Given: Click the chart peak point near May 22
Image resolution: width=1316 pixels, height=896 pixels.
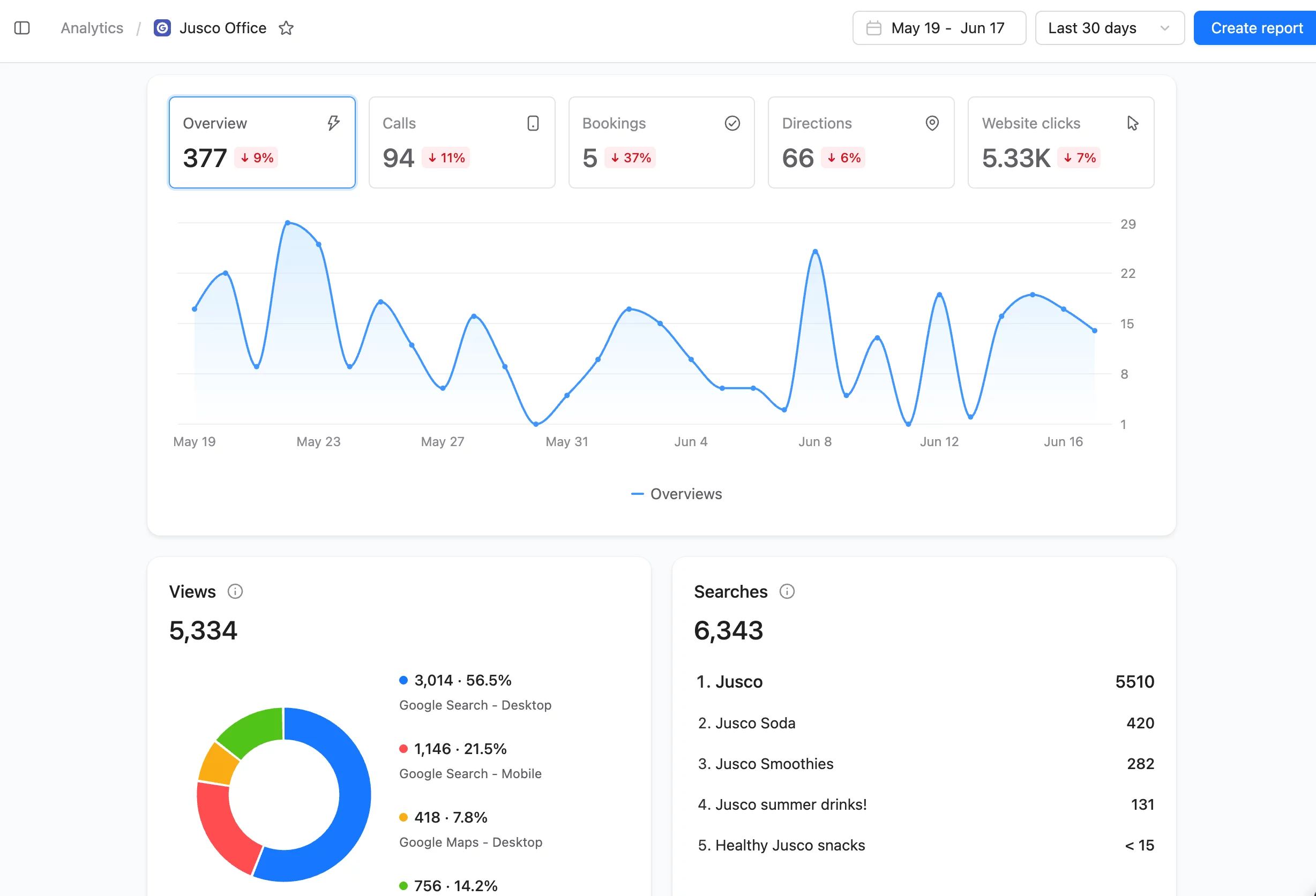Looking at the screenshot, I should [x=288, y=223].
